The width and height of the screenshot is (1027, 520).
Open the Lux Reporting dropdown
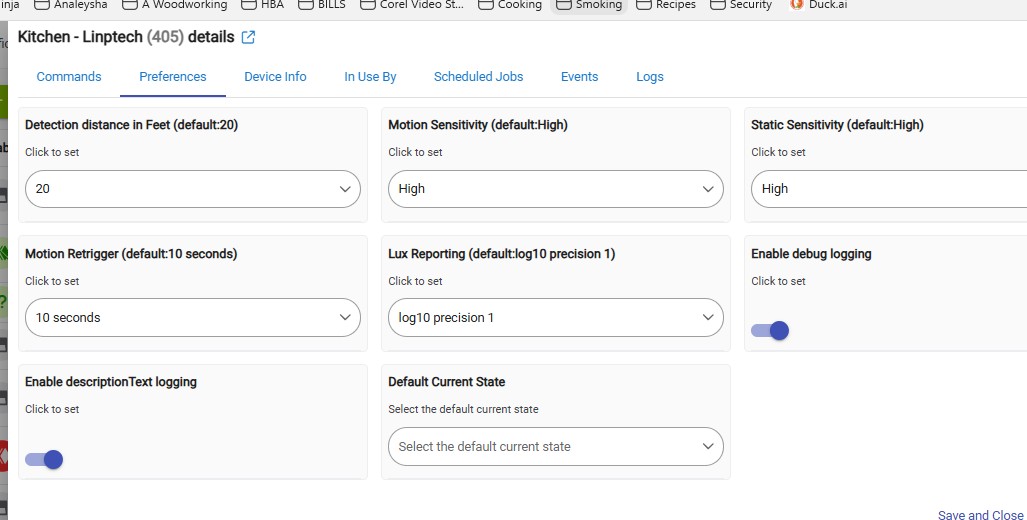click(x=555, y=317)
